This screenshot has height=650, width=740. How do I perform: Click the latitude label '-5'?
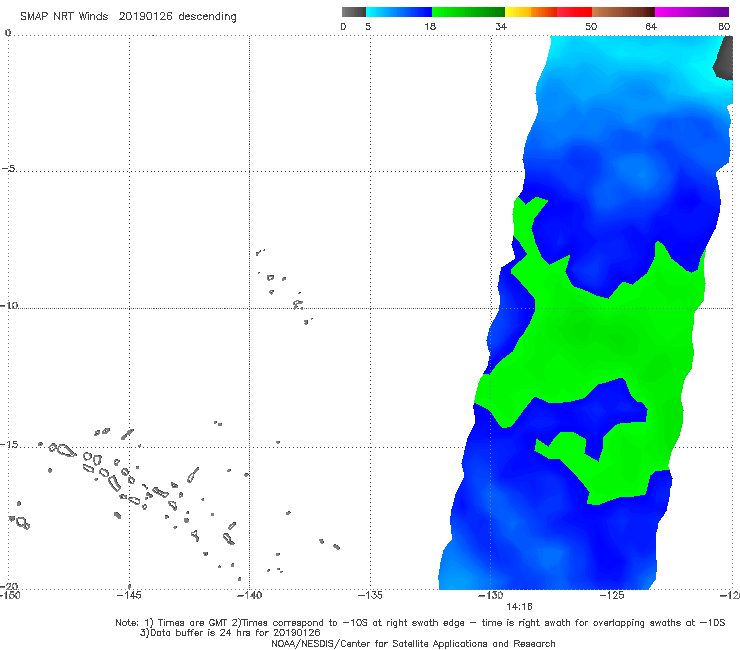click(x=9, y=168)
